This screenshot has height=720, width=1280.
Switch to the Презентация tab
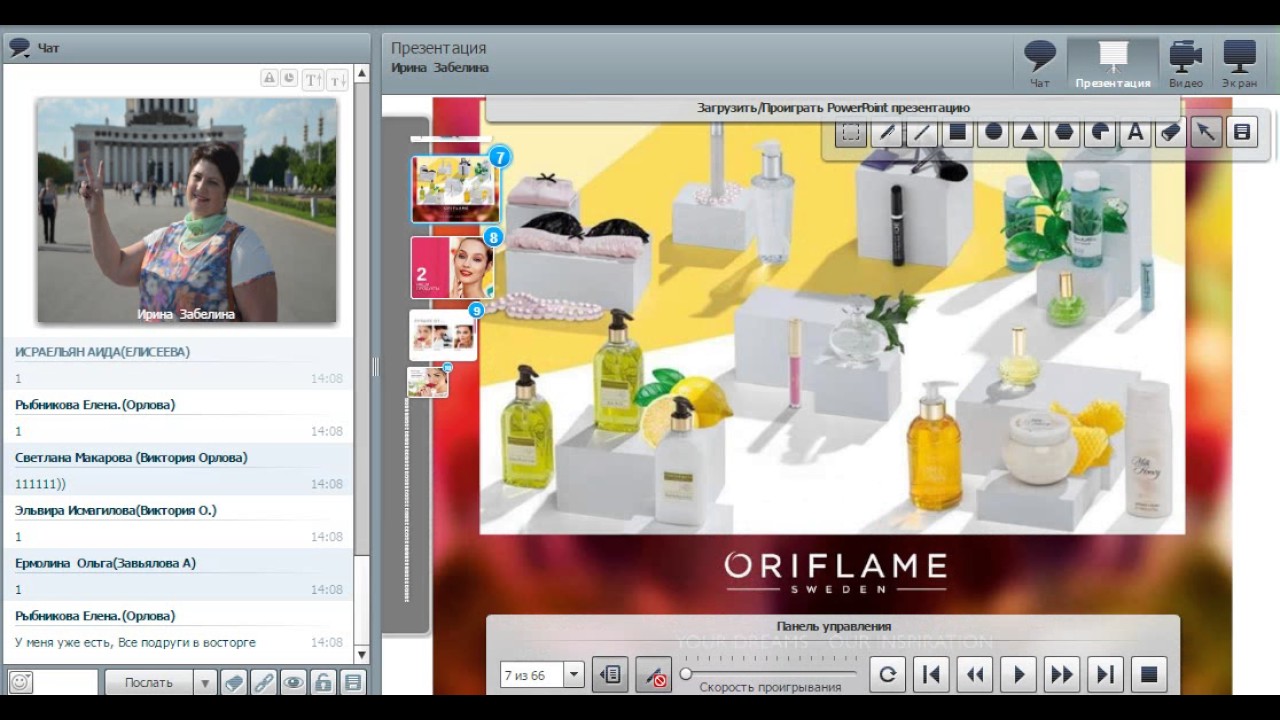pyautogui.click(x=1113, y=65)
